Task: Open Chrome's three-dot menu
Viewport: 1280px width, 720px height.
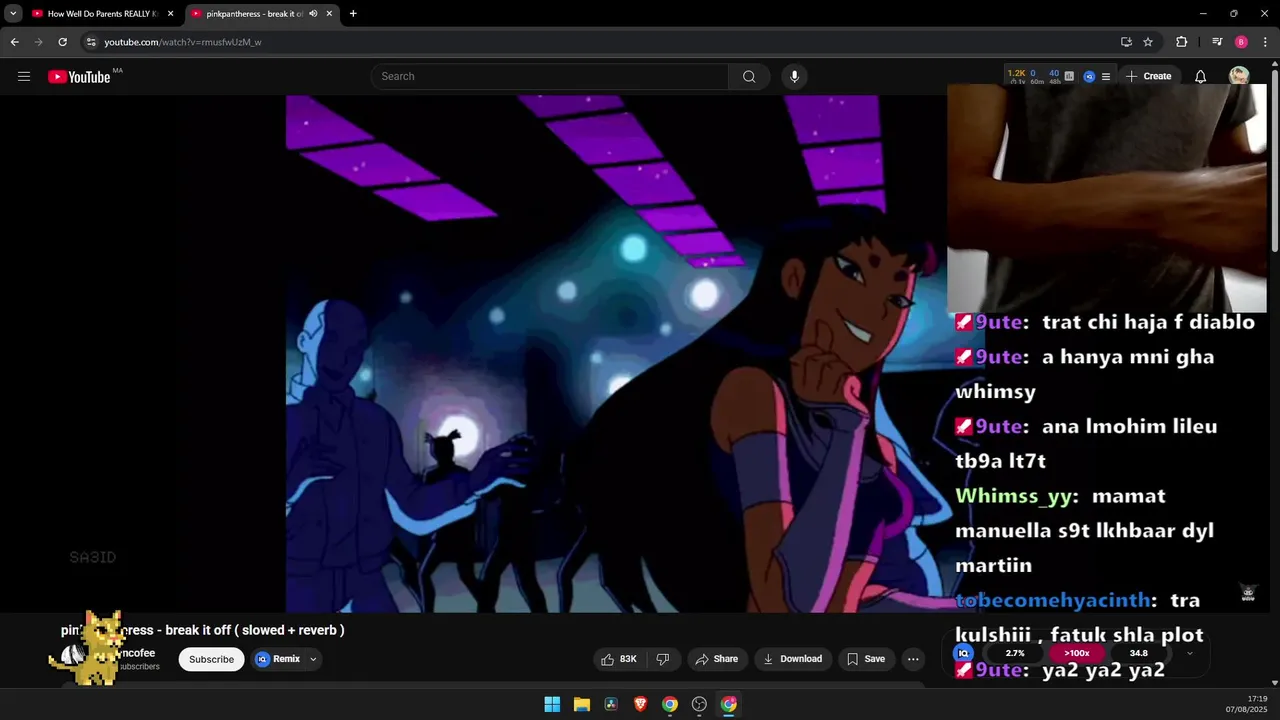Action: point(1264,42)
